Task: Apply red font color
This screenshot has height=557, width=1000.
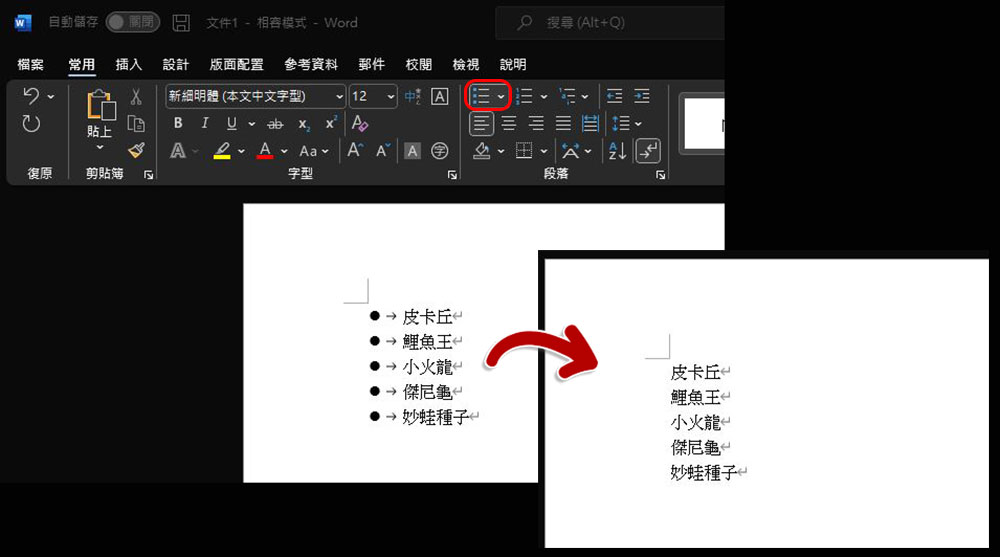Action: pos(265,151)
